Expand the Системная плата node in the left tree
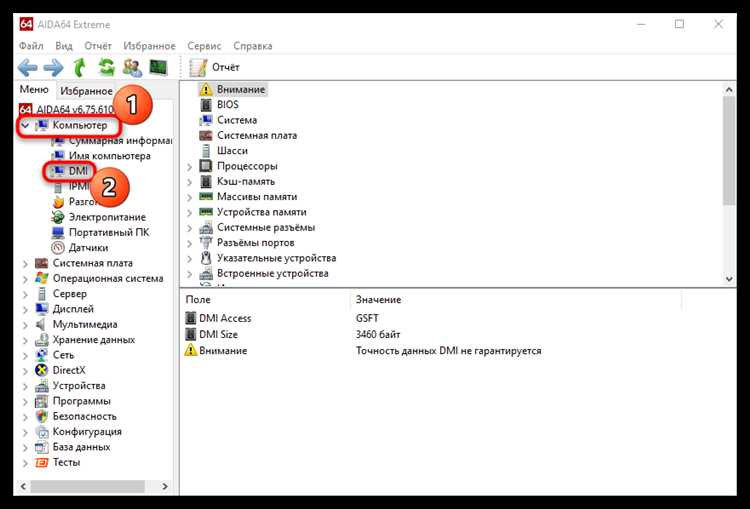 tap(25, 264)
